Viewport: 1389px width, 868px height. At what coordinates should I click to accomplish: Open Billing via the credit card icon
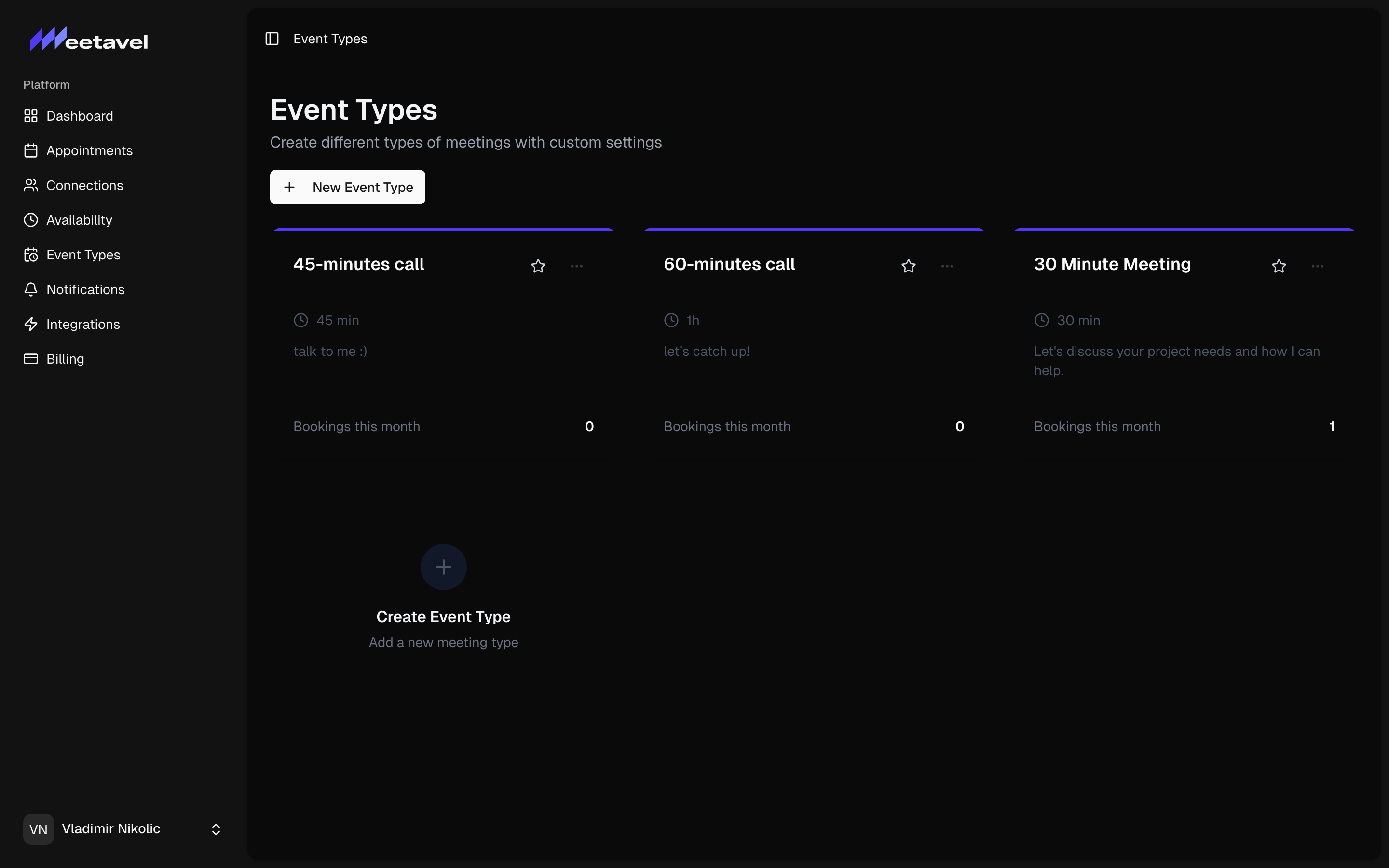(x=31, y=359)
